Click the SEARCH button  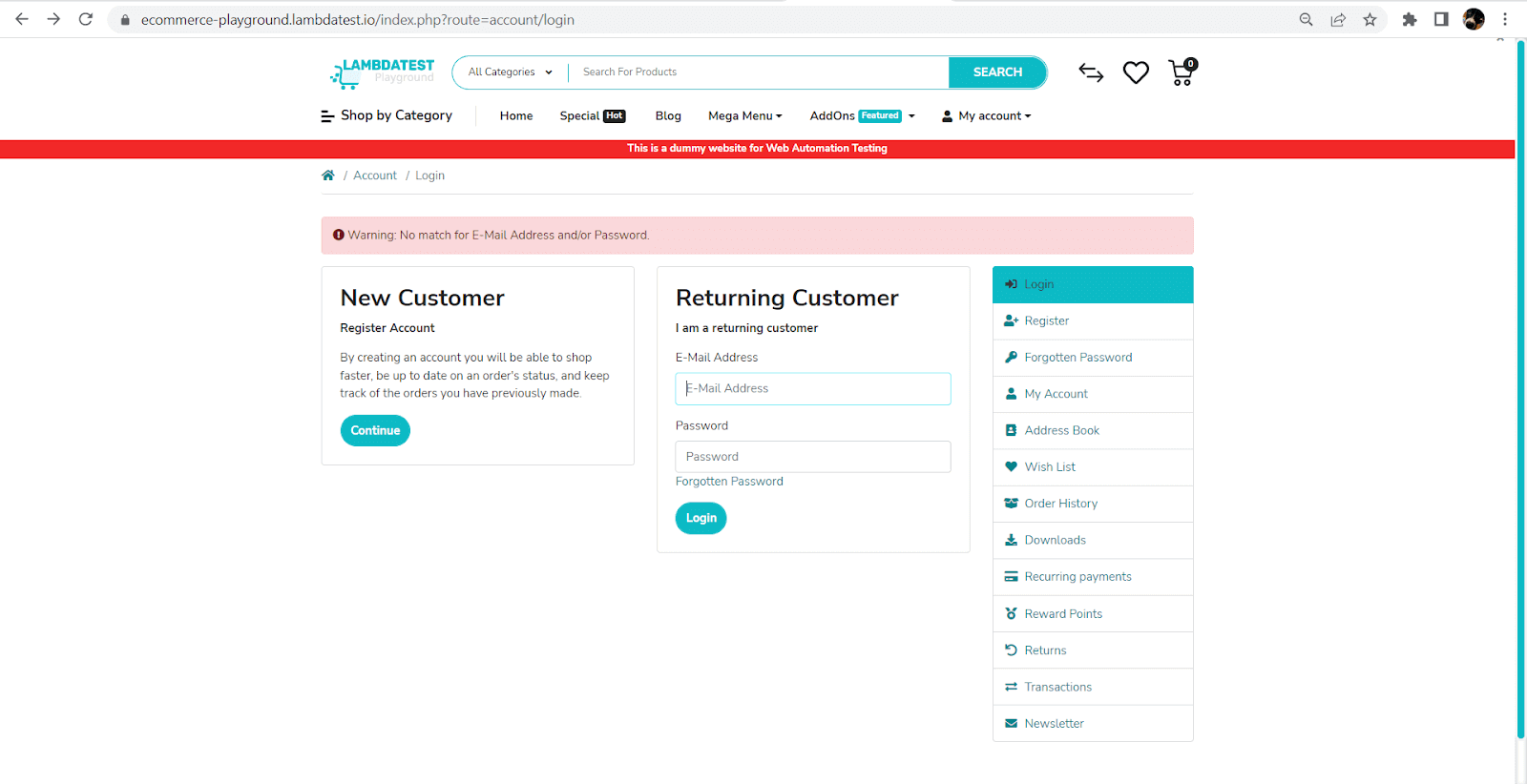[997, 72]
